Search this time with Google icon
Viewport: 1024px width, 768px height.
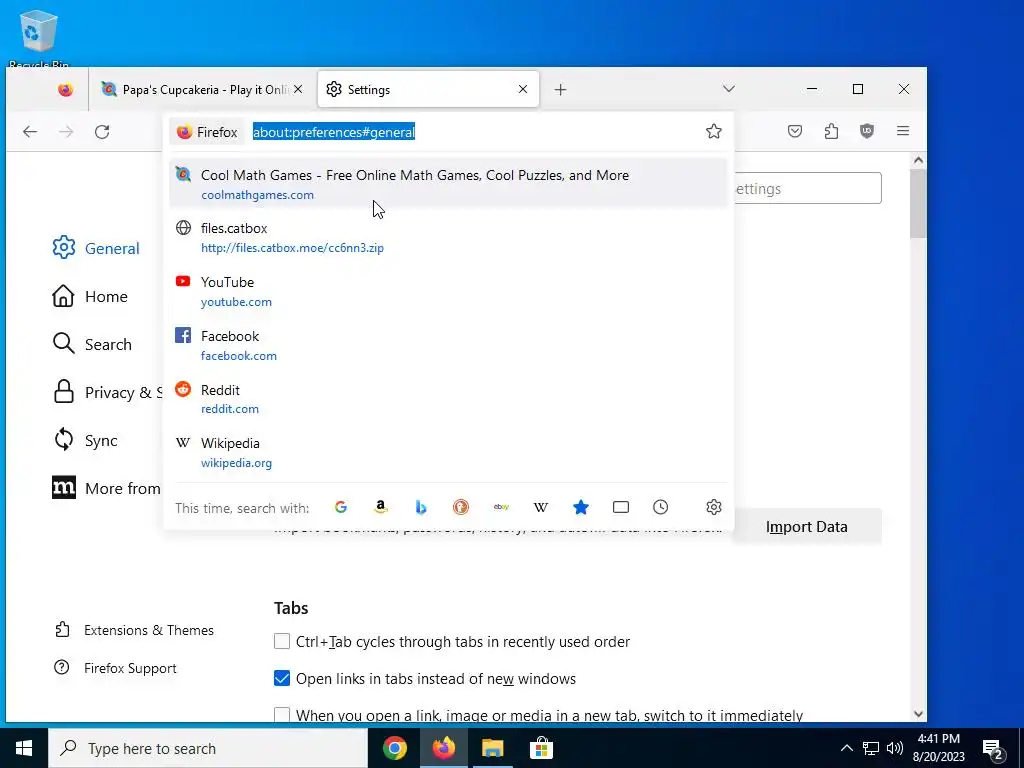[x=341, y=507]
